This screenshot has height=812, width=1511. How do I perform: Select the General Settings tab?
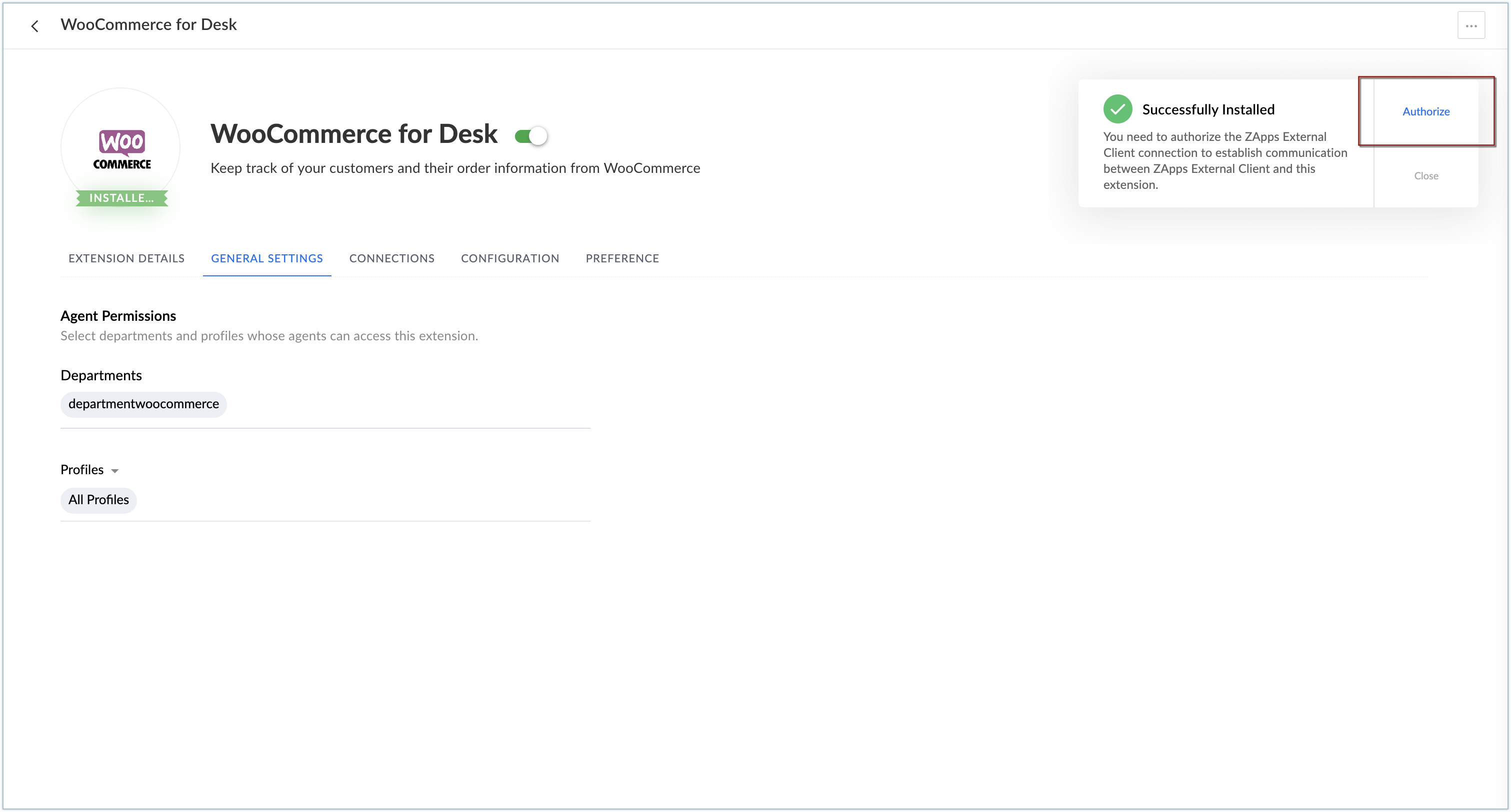266,258
